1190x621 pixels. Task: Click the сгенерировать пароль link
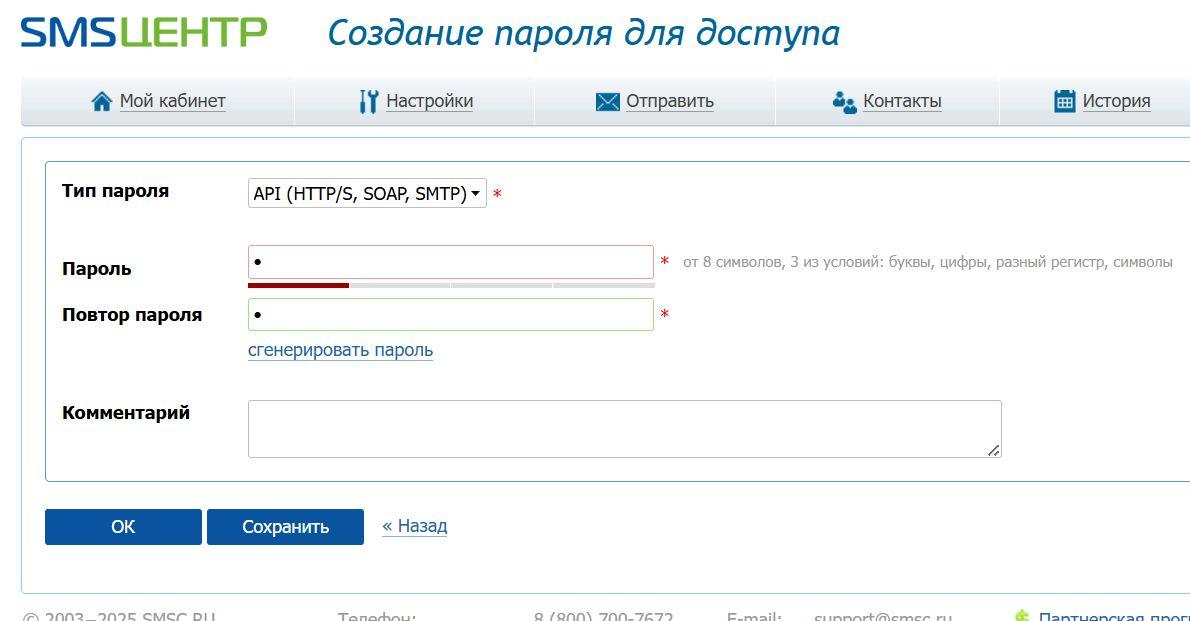pyautogui.click(x=341, y=350)
